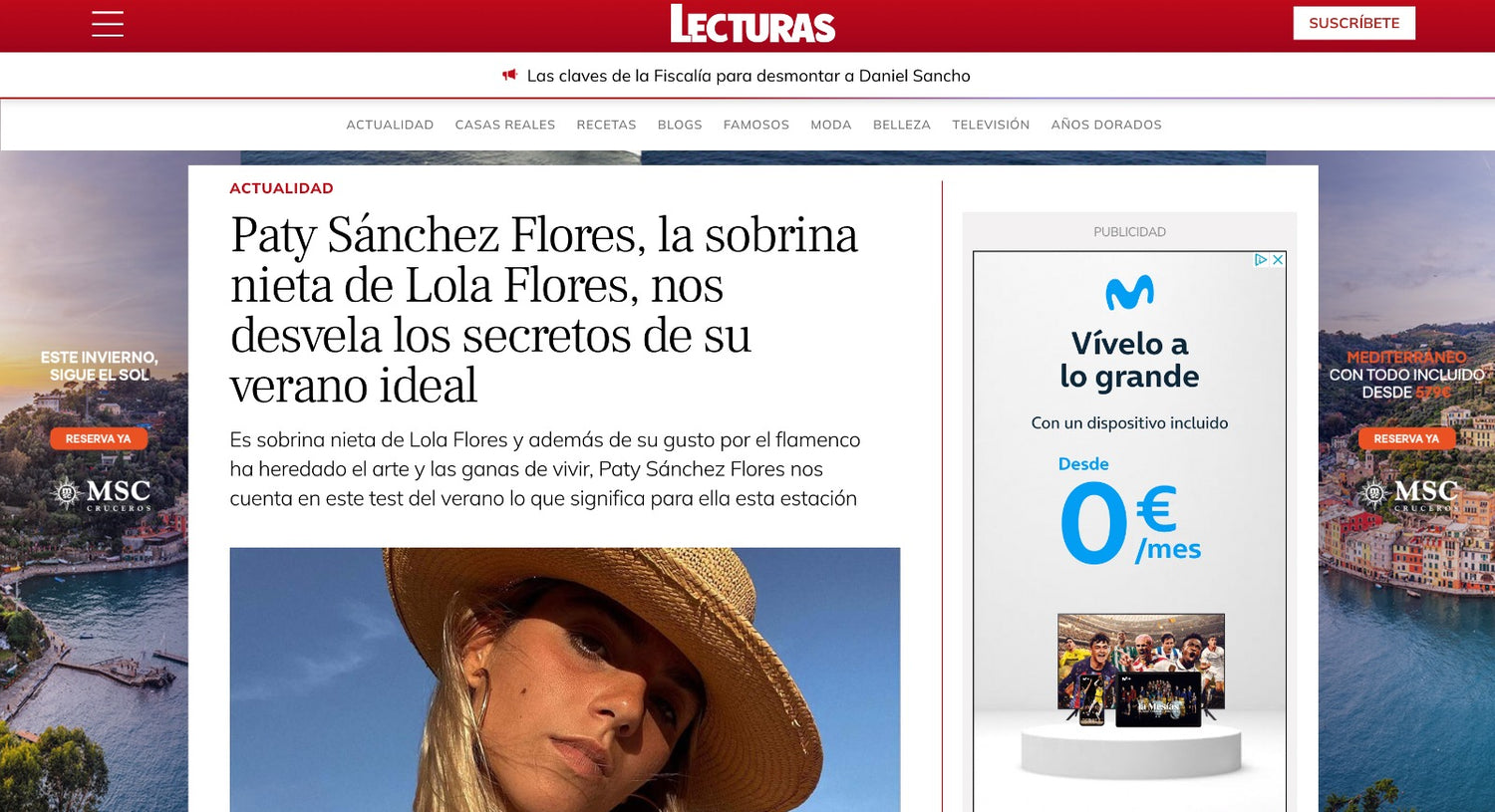Image resolution: width=1495 pixels, height=812 pixels.
Task: Navigate to the Televisión section
Action: tap(991, 125)
